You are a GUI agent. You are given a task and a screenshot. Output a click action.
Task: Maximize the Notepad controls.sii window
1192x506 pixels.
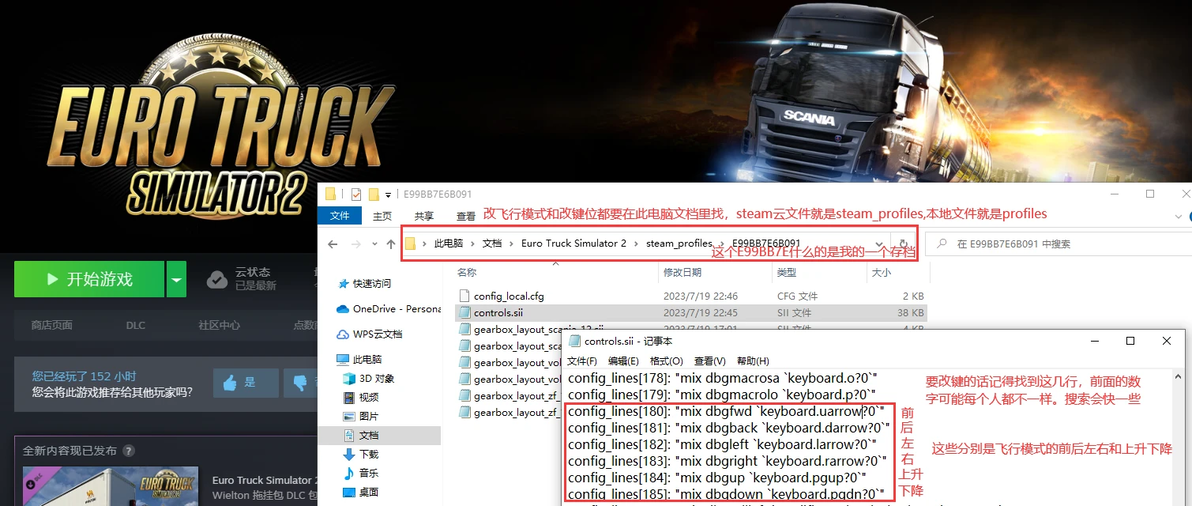point(1130,341)
